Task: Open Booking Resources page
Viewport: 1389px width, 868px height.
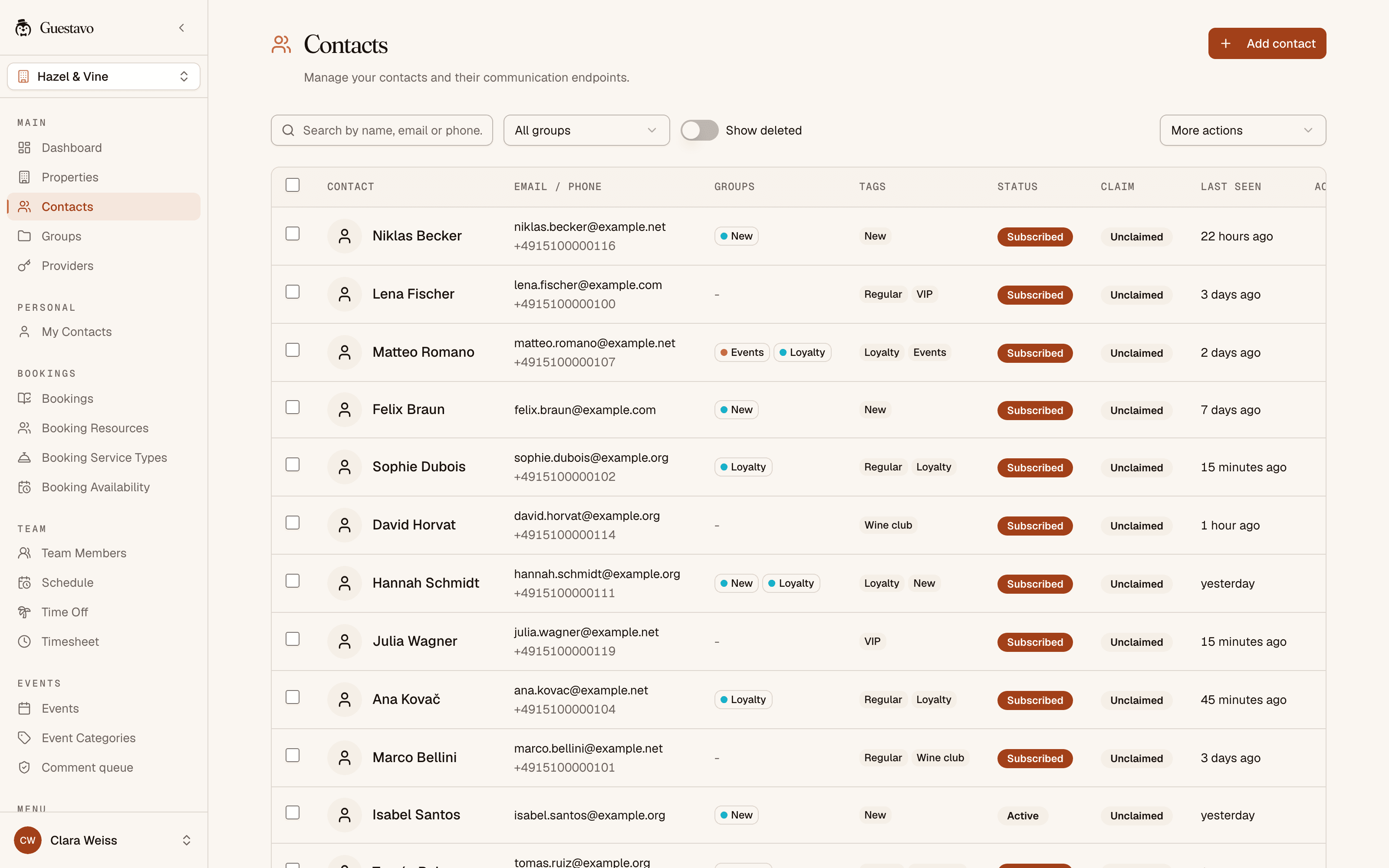Action: tap(104, 427)
